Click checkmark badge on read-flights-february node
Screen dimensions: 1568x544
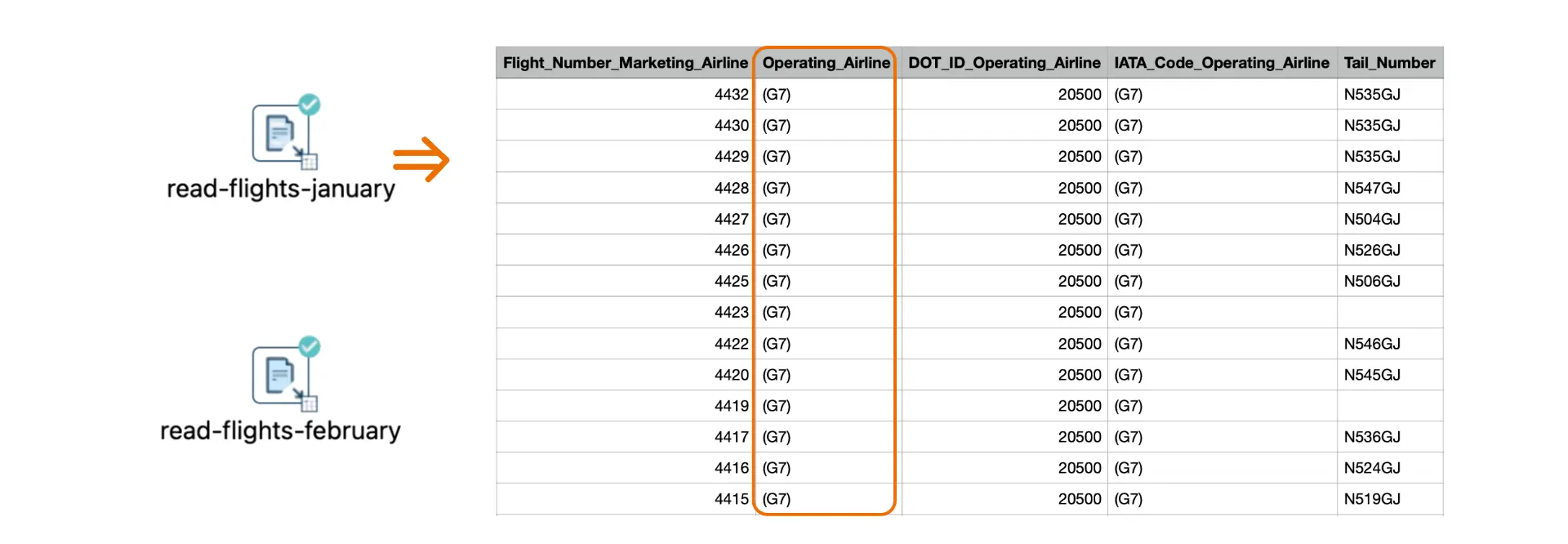310,346
